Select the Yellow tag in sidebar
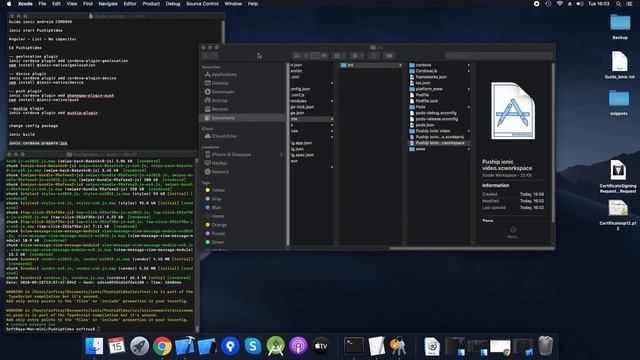This screenshot has width=640, height=360. coord(215,190)
